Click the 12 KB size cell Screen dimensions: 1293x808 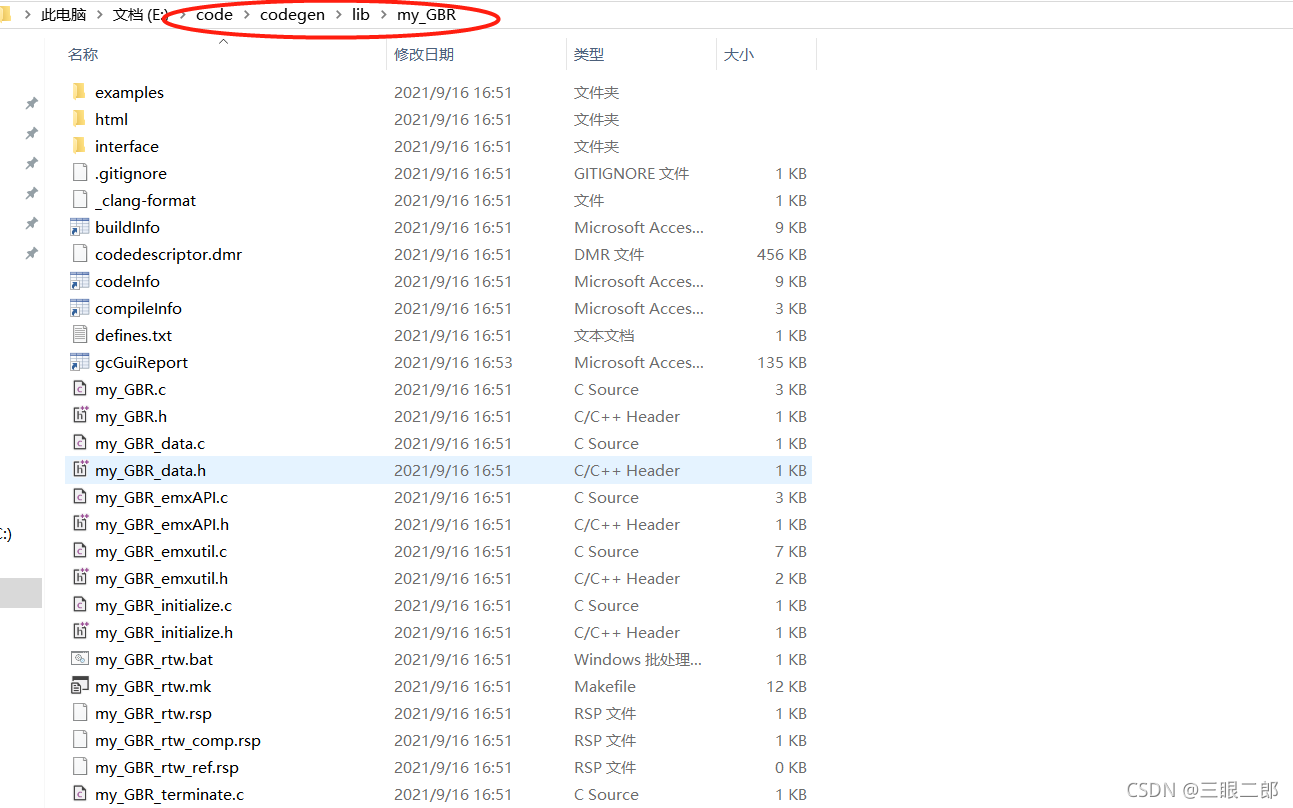click(787, 686)
